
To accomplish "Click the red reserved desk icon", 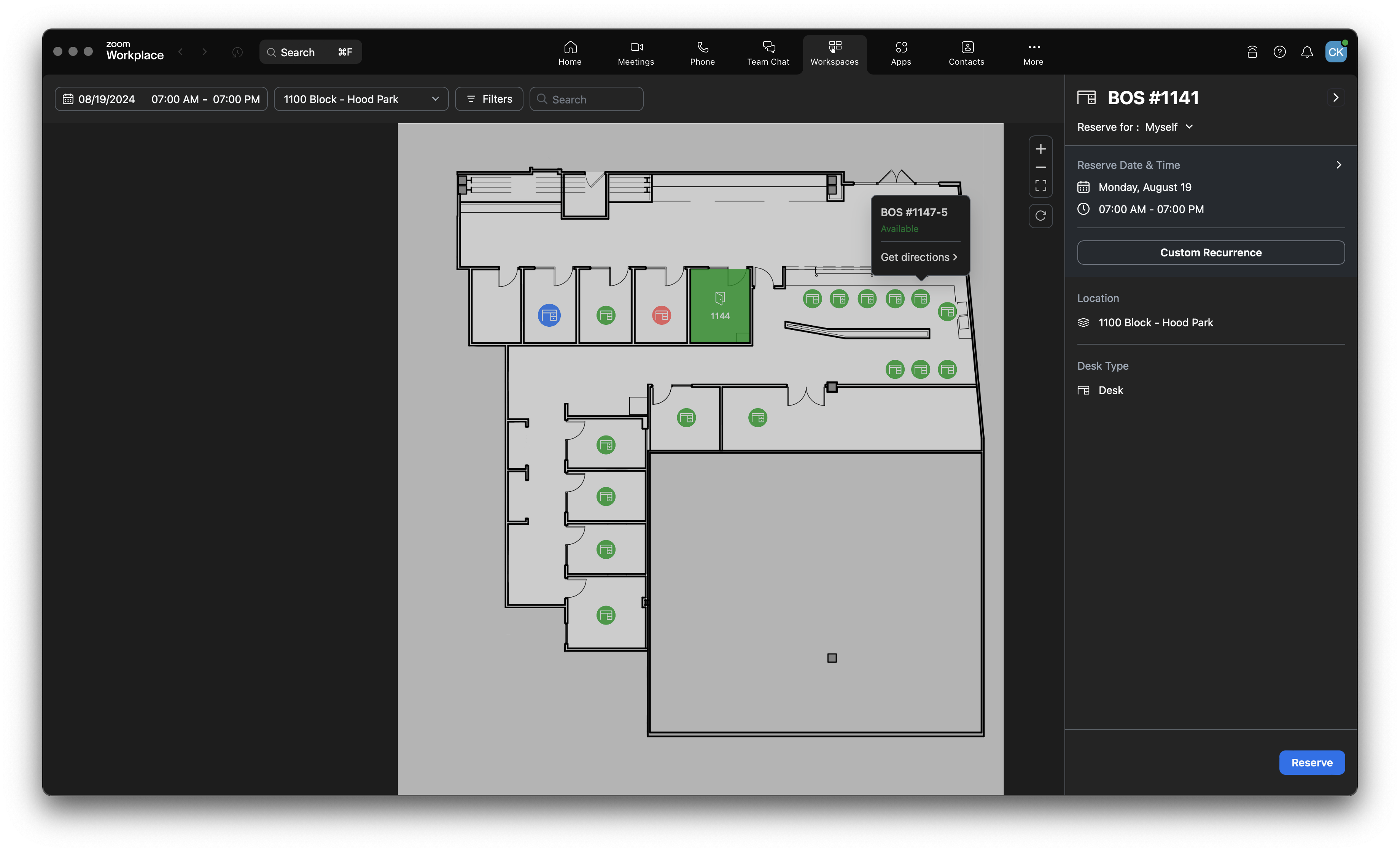I will 661,315.
